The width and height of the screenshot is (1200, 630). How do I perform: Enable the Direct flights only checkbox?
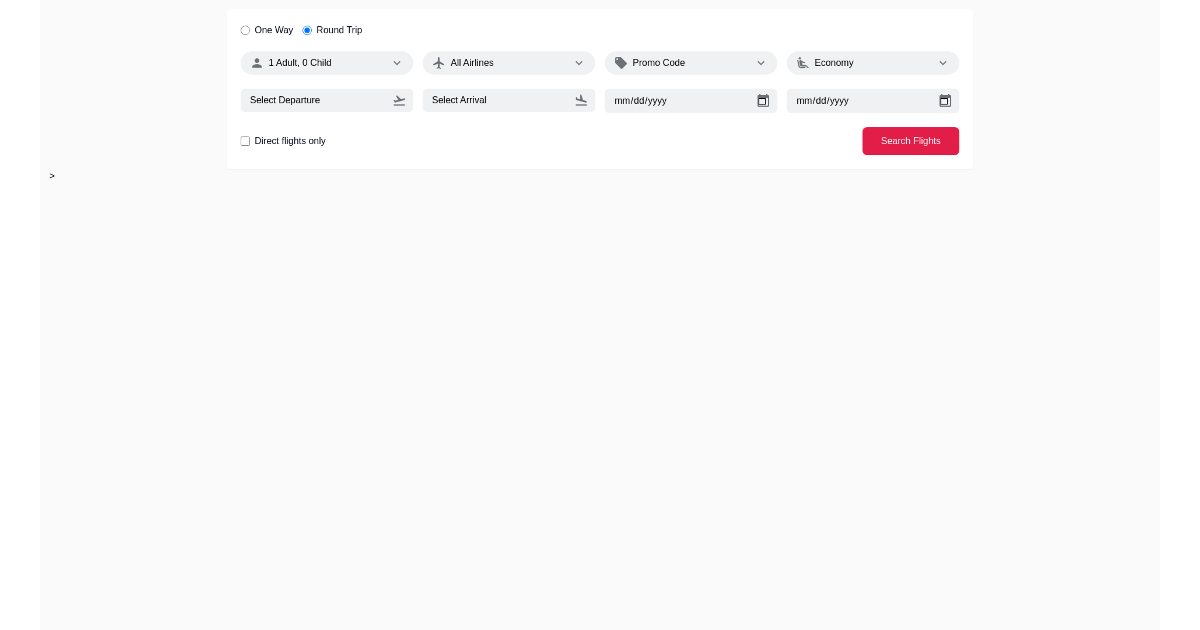(245, 141)
